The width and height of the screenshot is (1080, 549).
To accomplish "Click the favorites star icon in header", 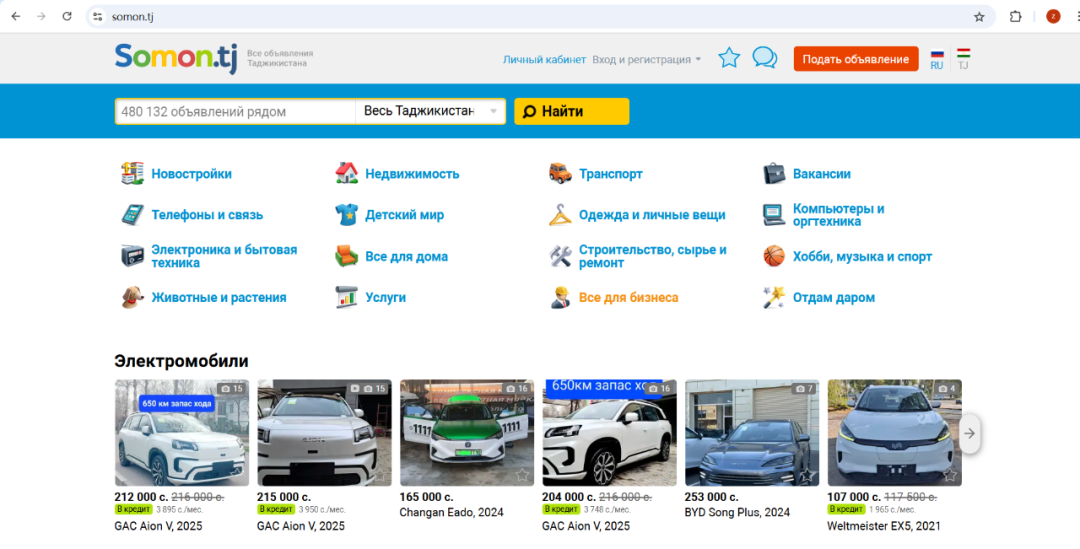I will tap(729, 58).
